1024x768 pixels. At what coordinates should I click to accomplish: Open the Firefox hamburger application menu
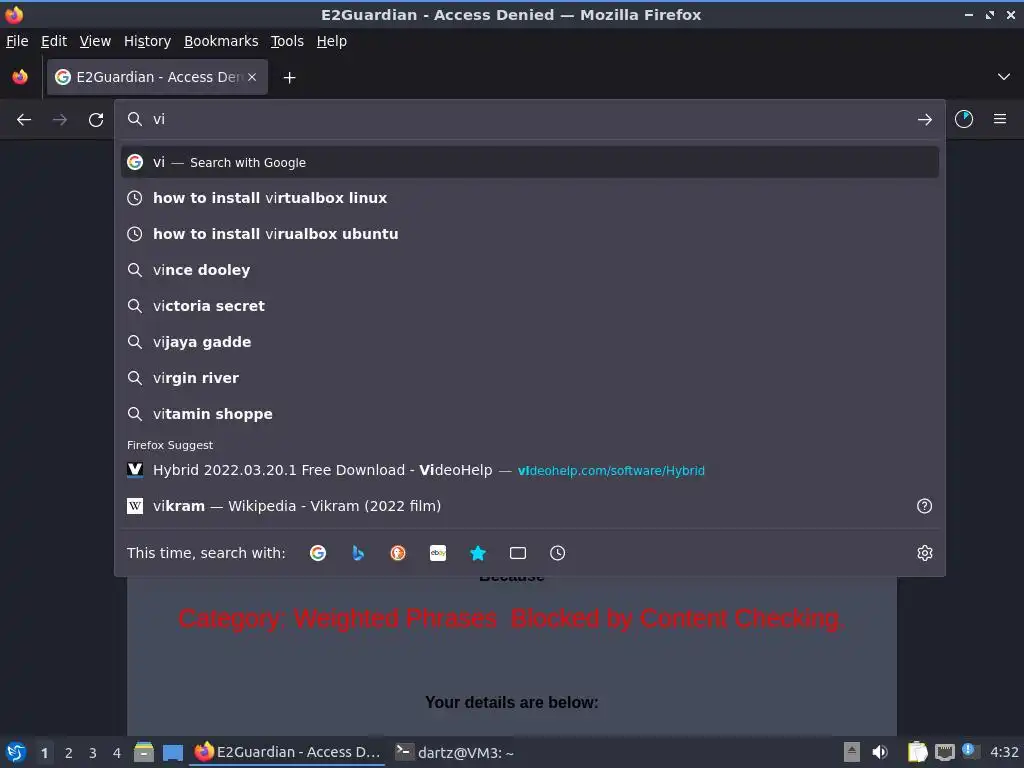1000,119
